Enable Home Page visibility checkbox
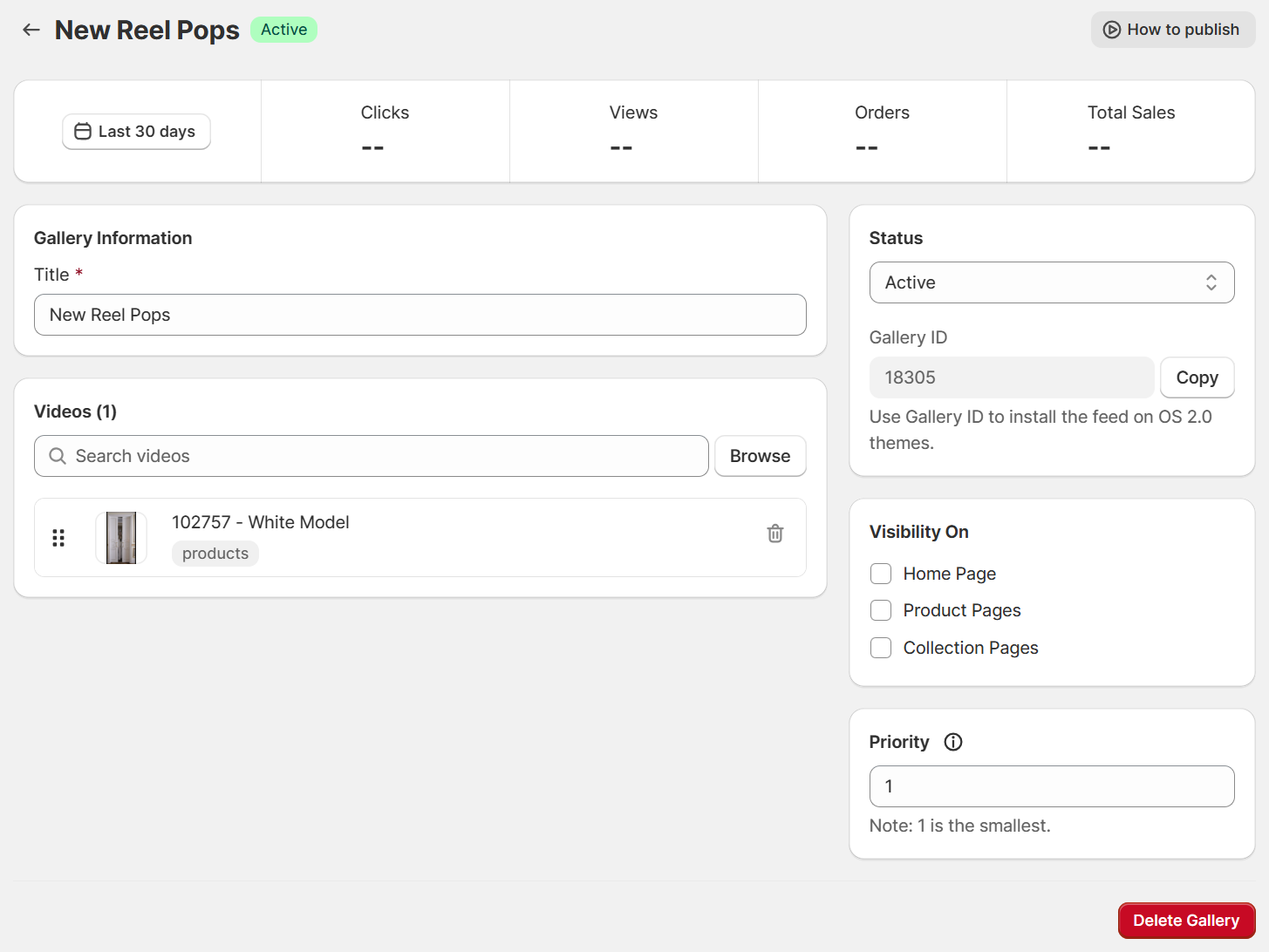 click(881, 574)
